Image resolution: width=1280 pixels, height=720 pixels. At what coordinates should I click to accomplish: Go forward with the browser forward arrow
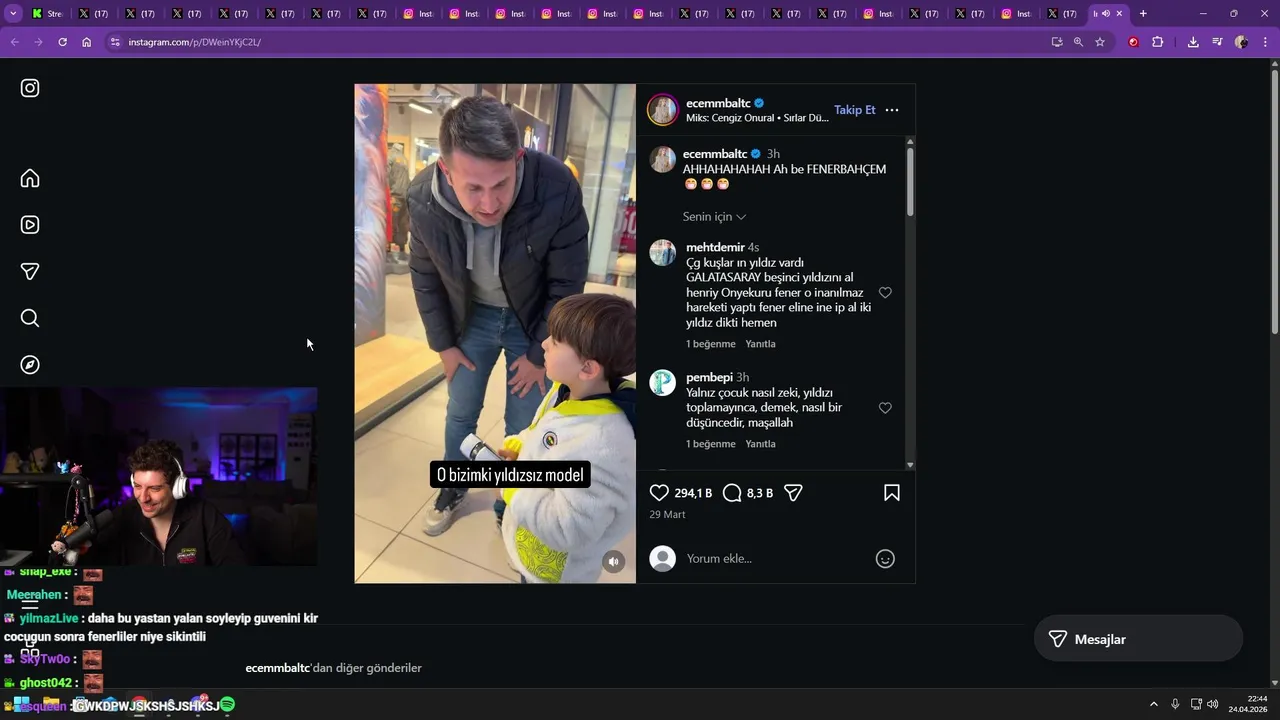click(x=38, y=42)
